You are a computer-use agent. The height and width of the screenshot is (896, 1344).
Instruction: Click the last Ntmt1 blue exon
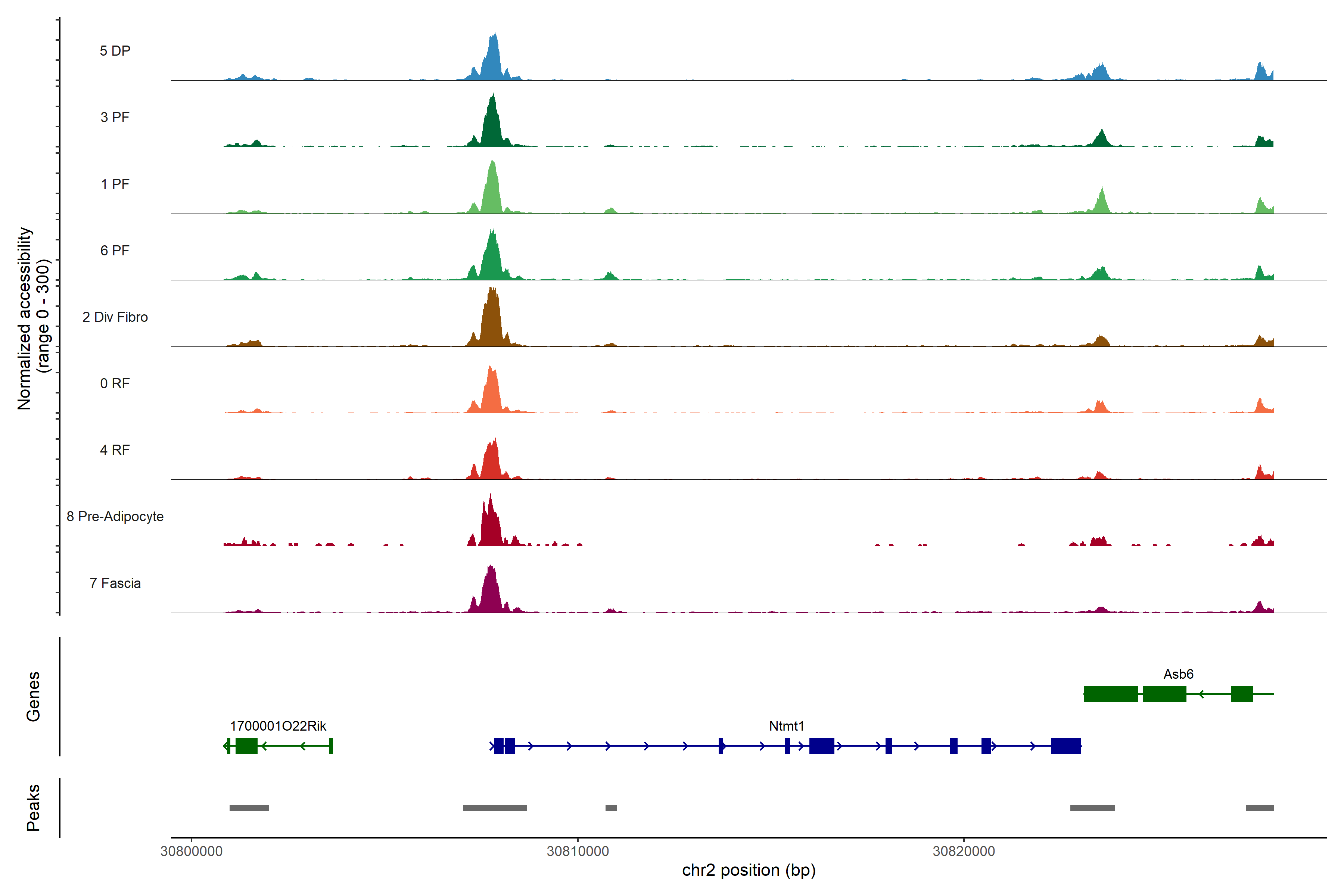tap(1066, 746)
